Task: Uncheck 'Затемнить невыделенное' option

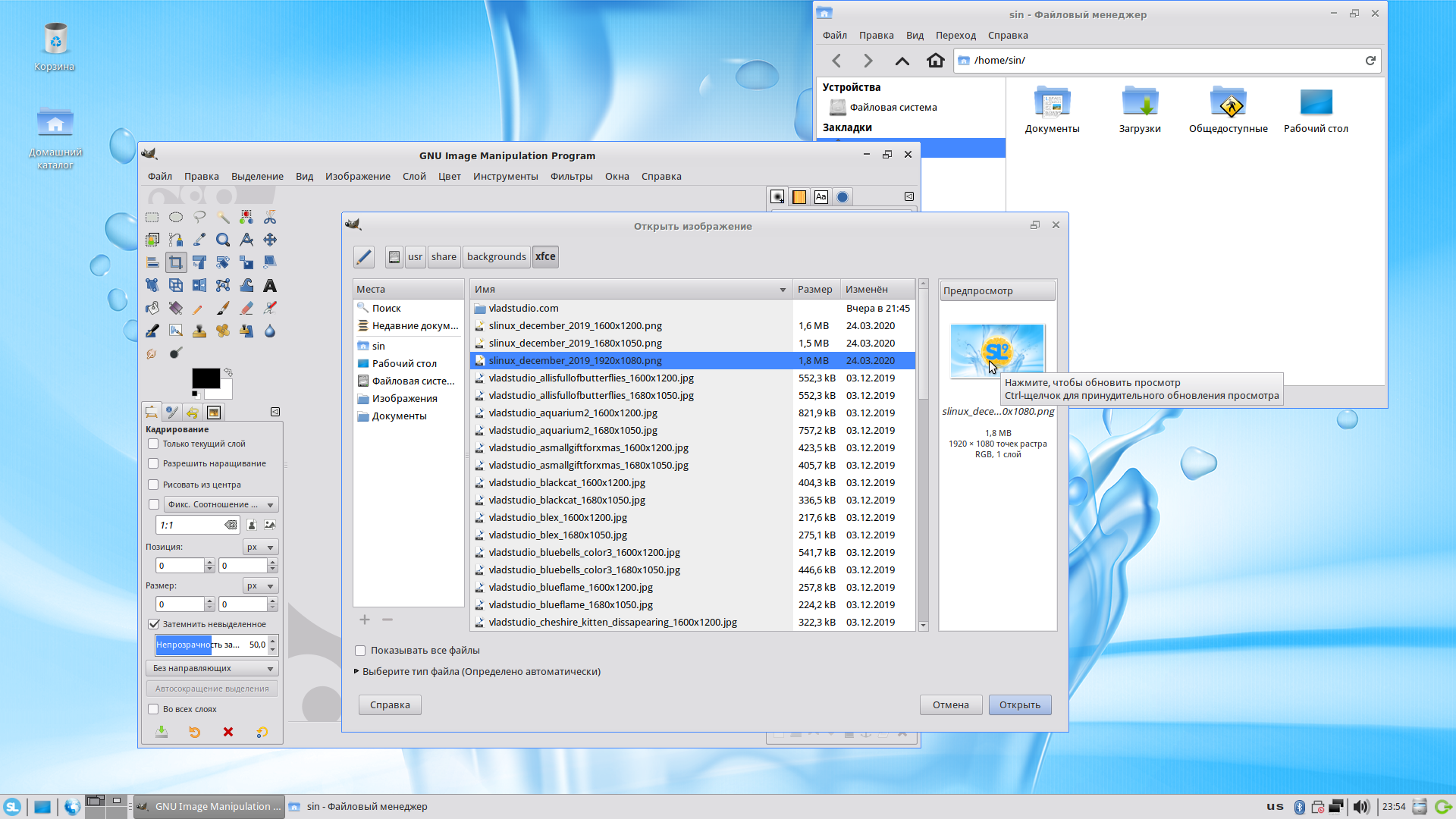Action: [154, 624]
